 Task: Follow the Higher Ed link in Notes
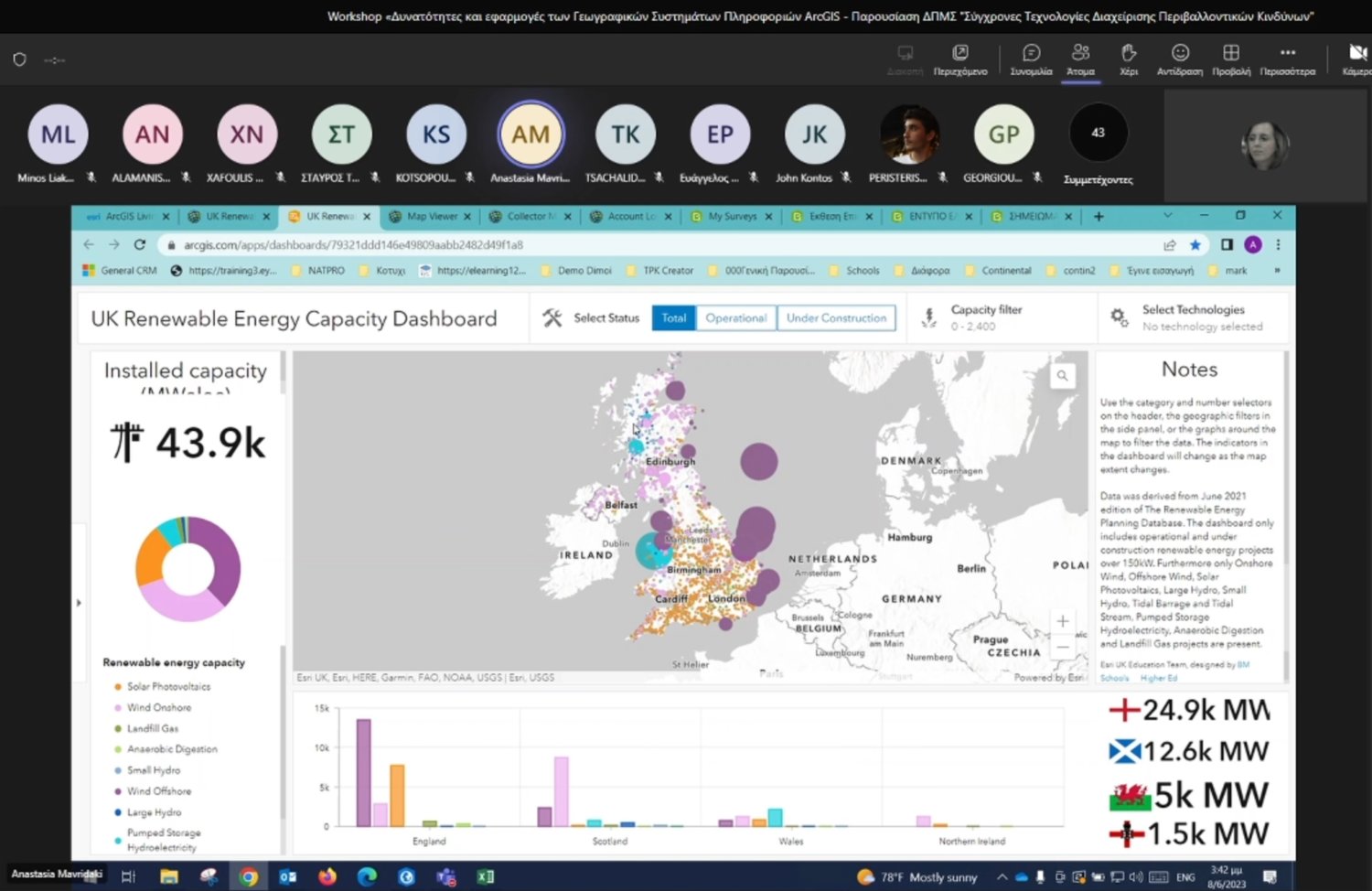click(x=1159, y=678)
